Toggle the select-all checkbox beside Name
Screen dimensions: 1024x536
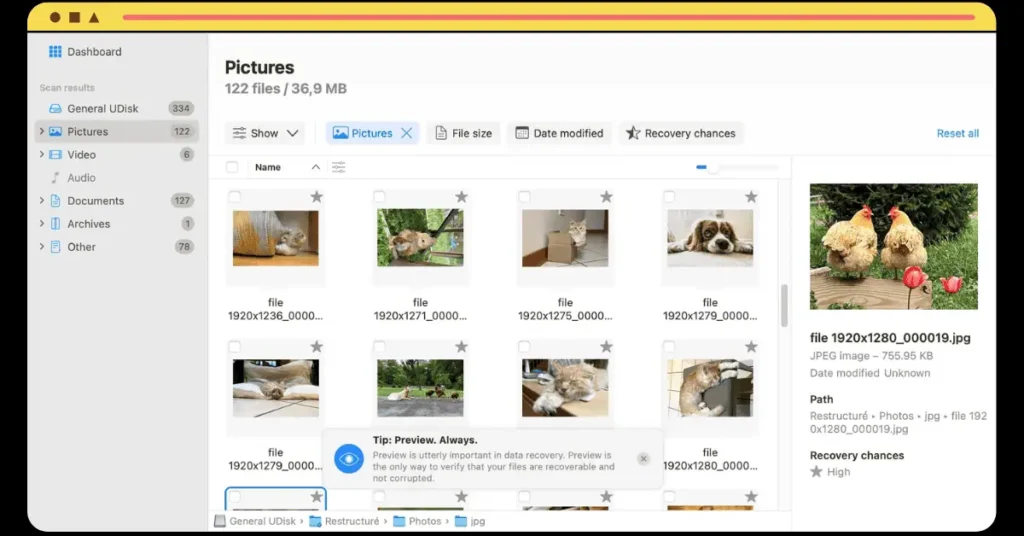[x=232, y=167]
